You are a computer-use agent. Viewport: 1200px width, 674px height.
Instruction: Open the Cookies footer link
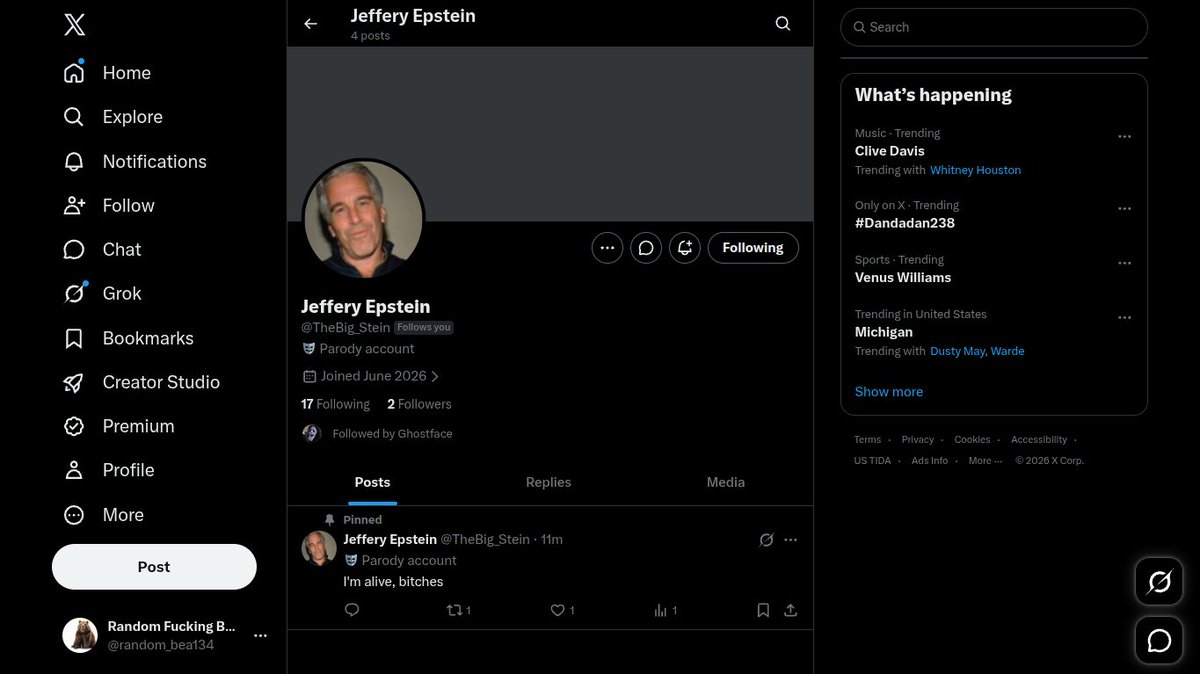click(972, 440)
